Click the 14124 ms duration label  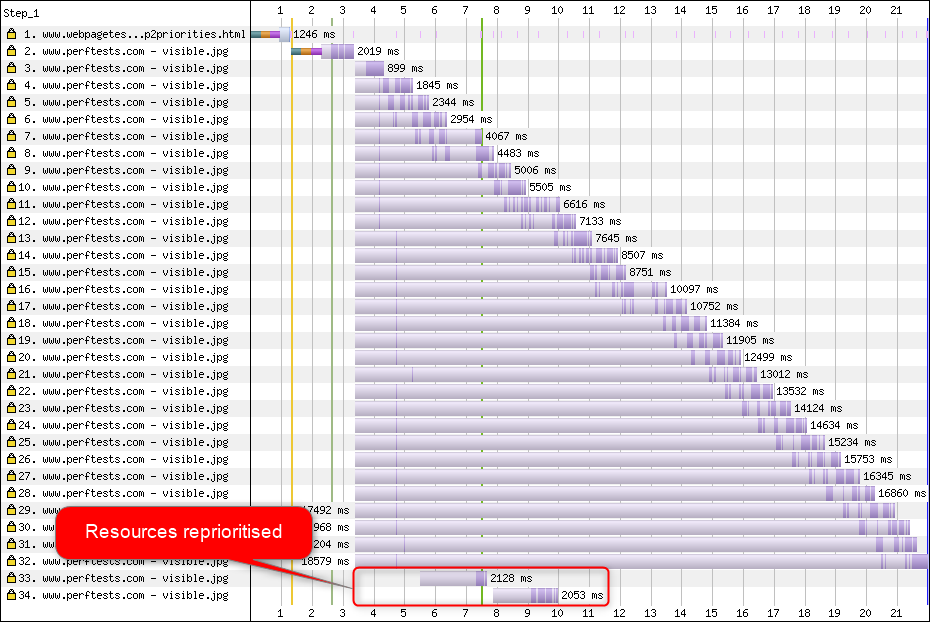tap(818, 409)
